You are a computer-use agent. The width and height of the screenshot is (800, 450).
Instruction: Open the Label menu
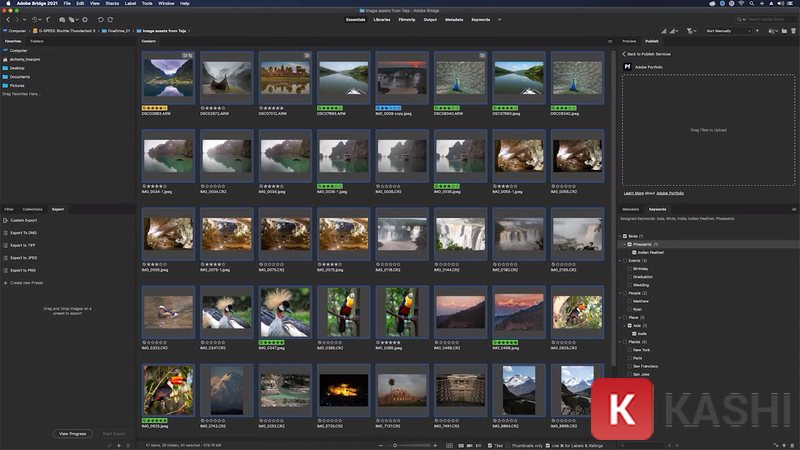coord(131,3)
